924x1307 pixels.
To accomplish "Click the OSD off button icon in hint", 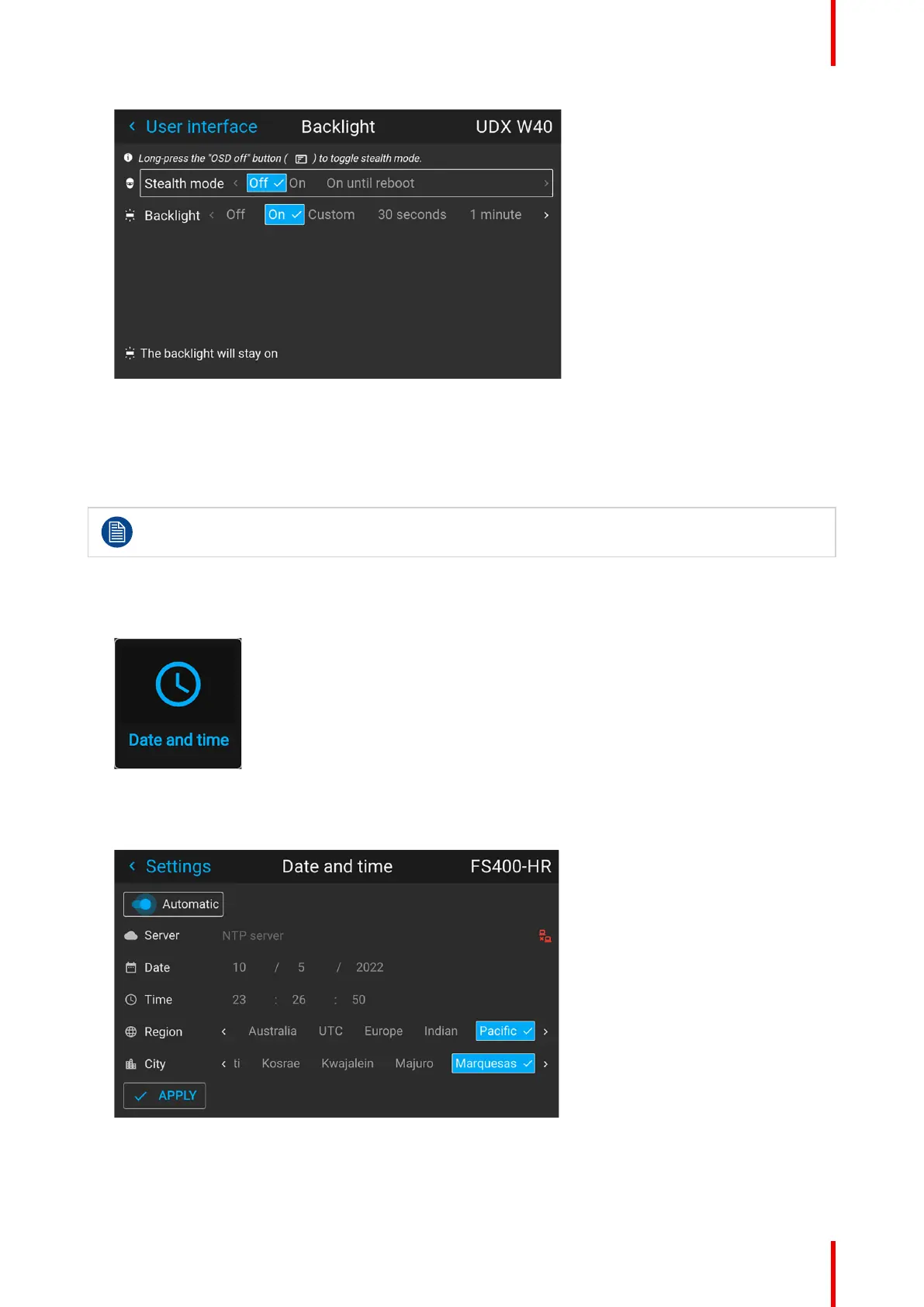I will pyautogui.click(x=301, y=158).
